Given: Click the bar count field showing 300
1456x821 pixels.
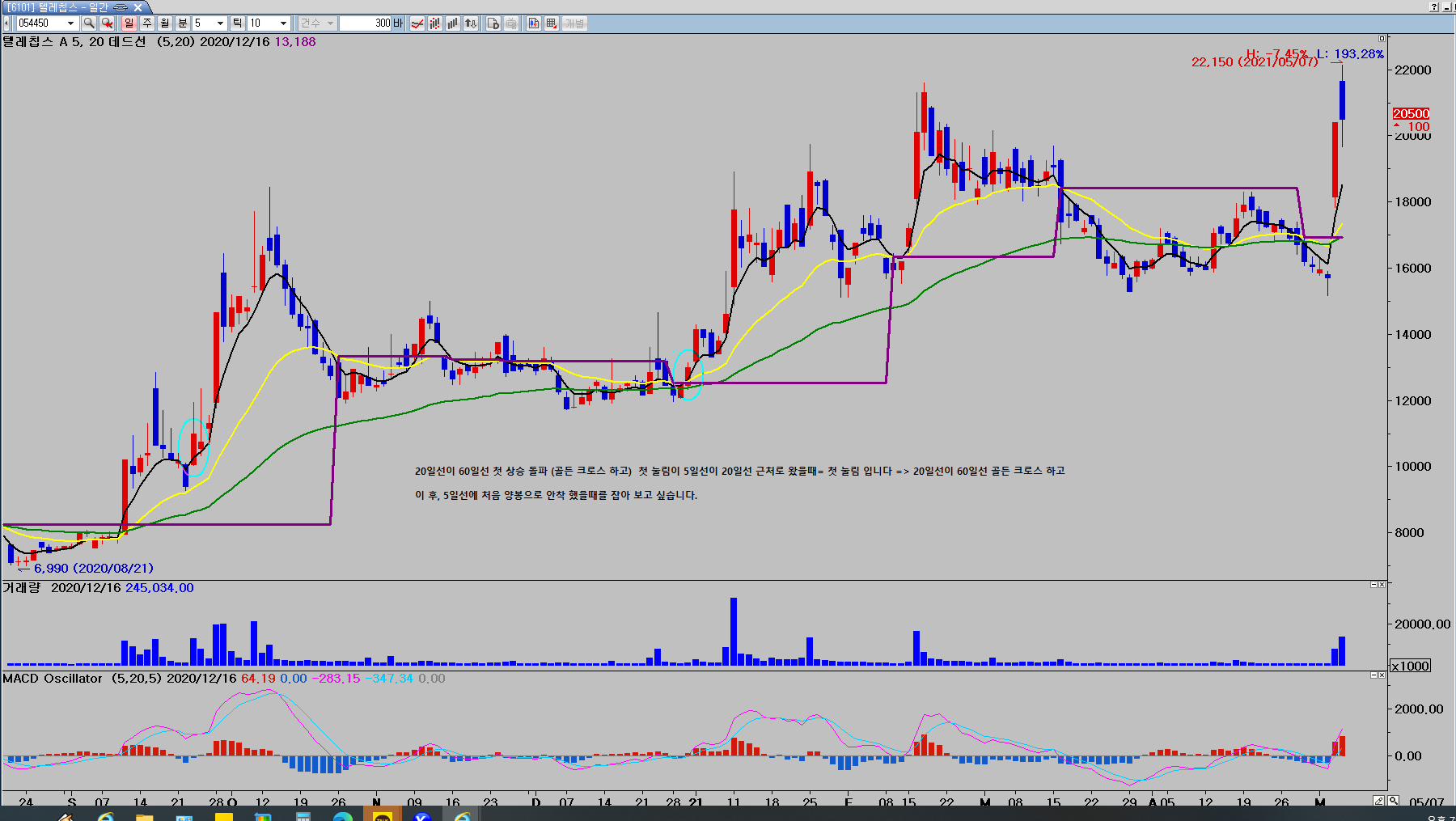Looking at the screenshot, I should [366, 23].
